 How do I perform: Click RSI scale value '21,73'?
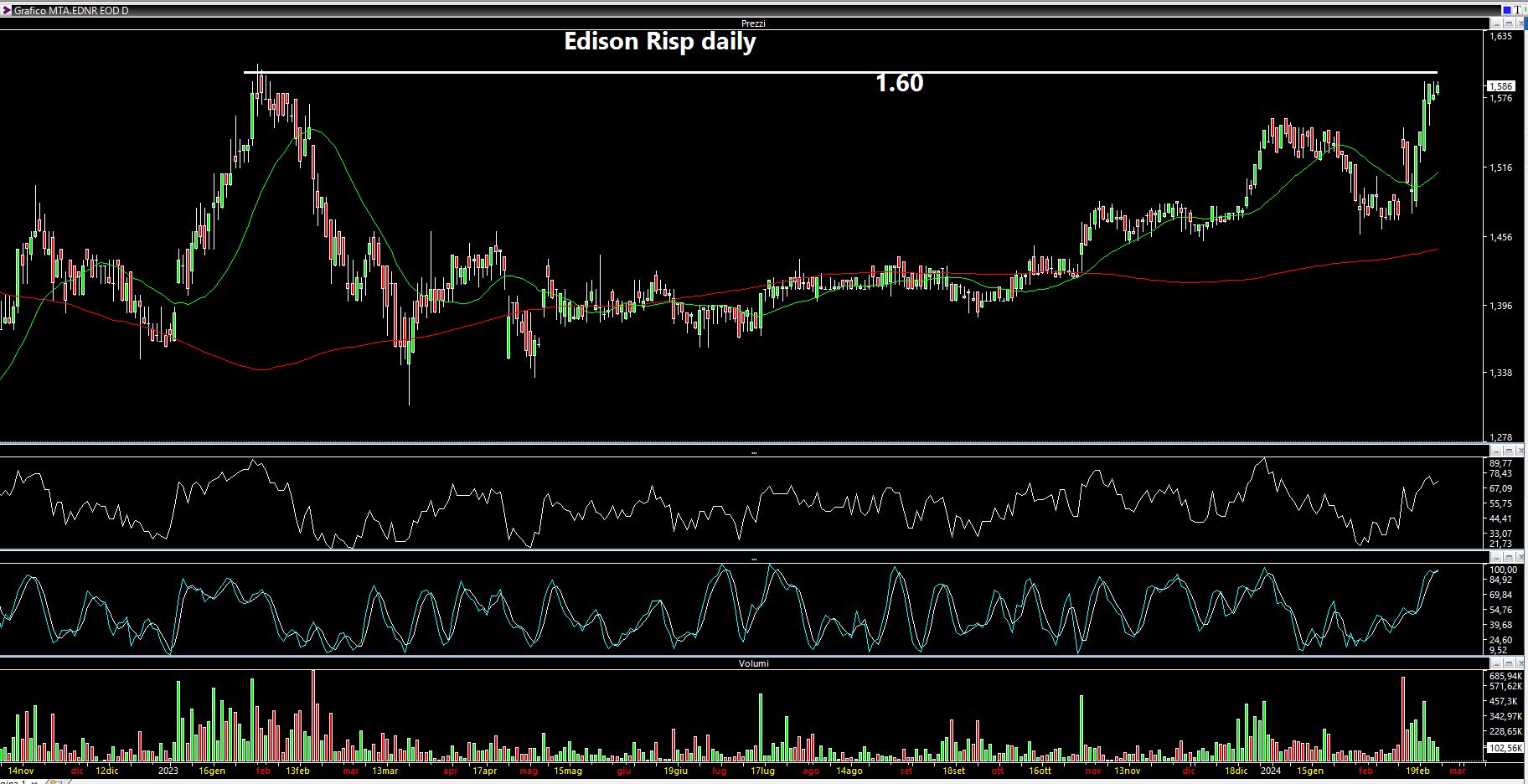point(1500,544)
